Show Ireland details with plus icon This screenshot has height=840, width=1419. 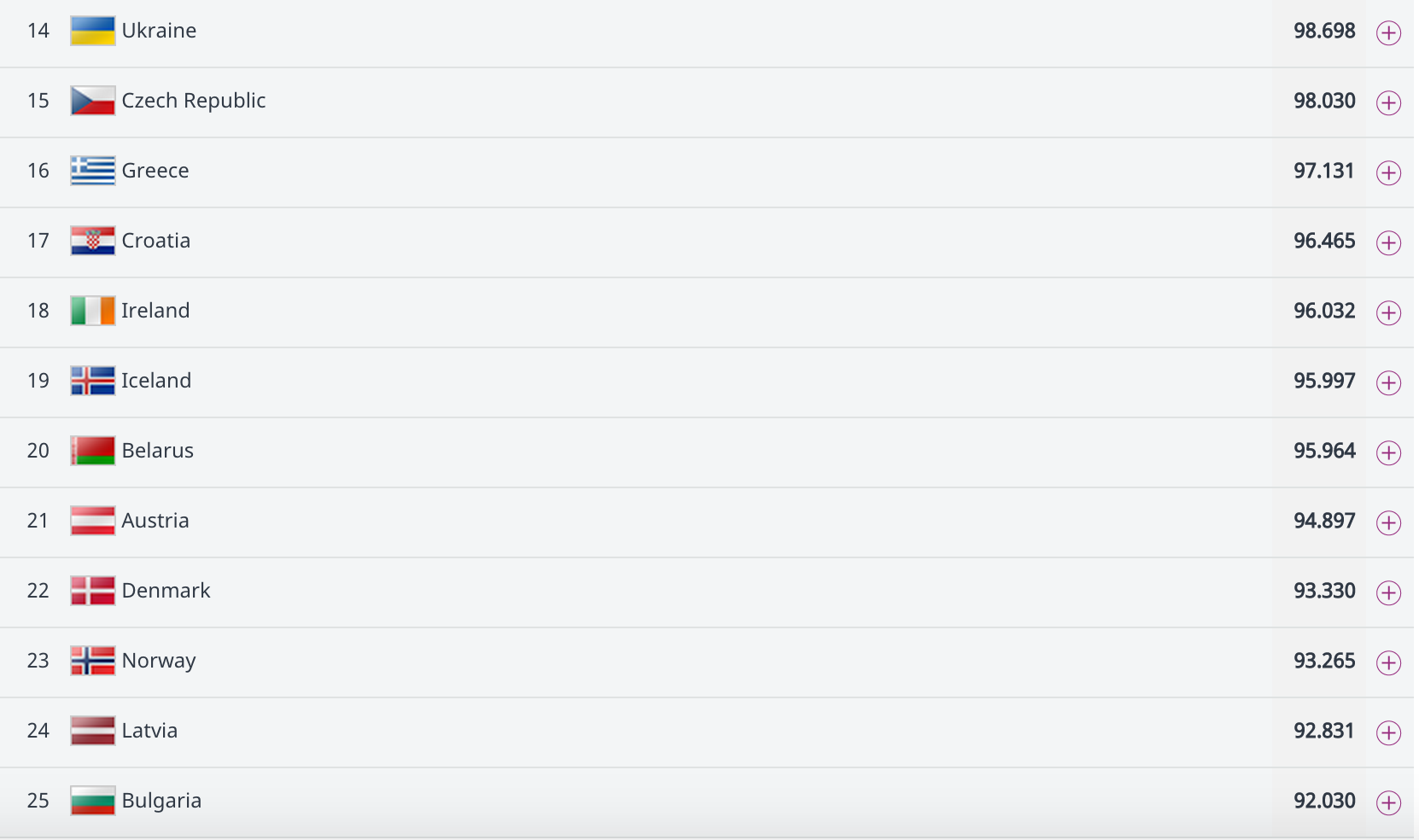[1389, 313]
